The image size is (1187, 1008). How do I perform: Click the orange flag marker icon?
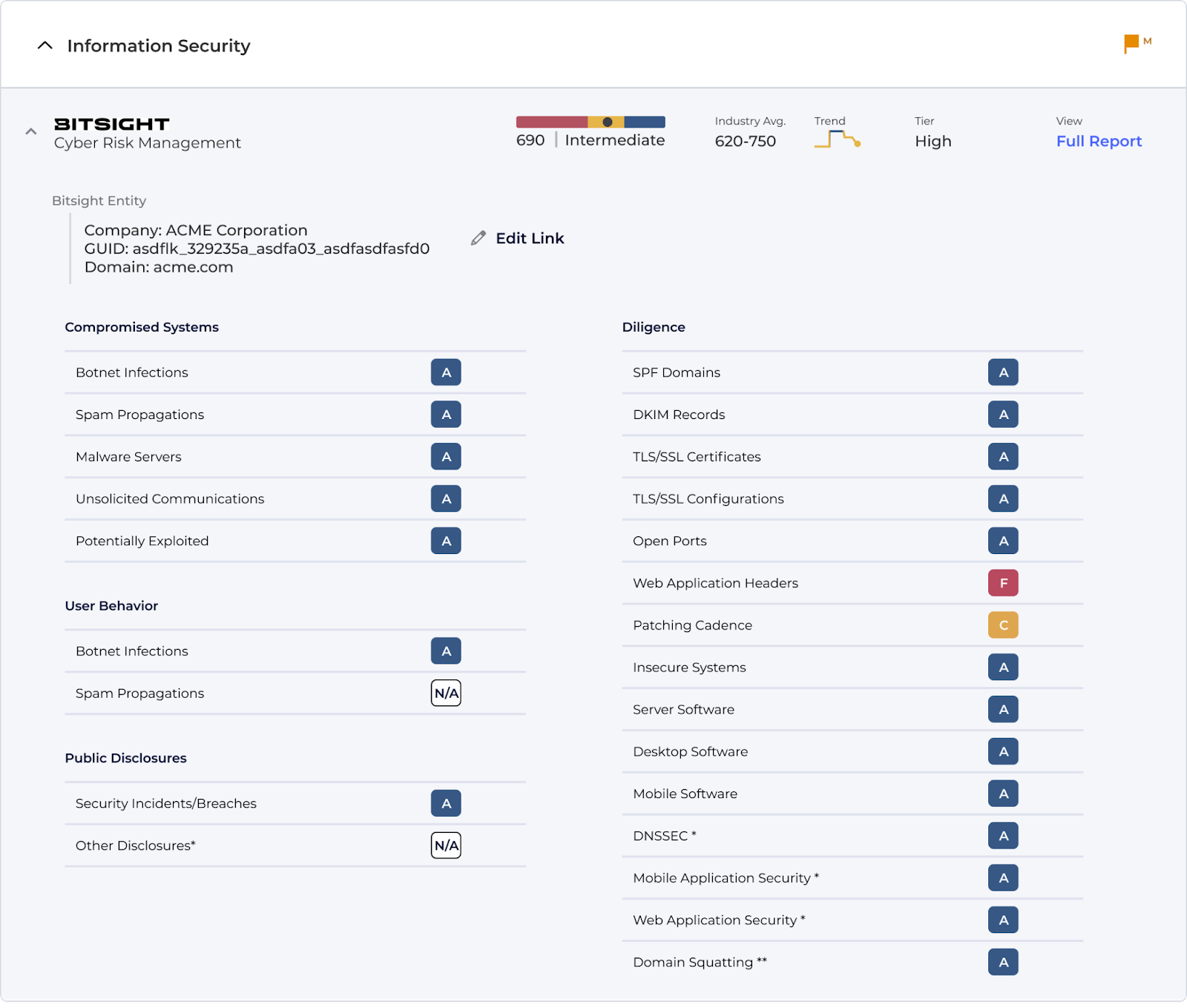(x=1131, y=43)
